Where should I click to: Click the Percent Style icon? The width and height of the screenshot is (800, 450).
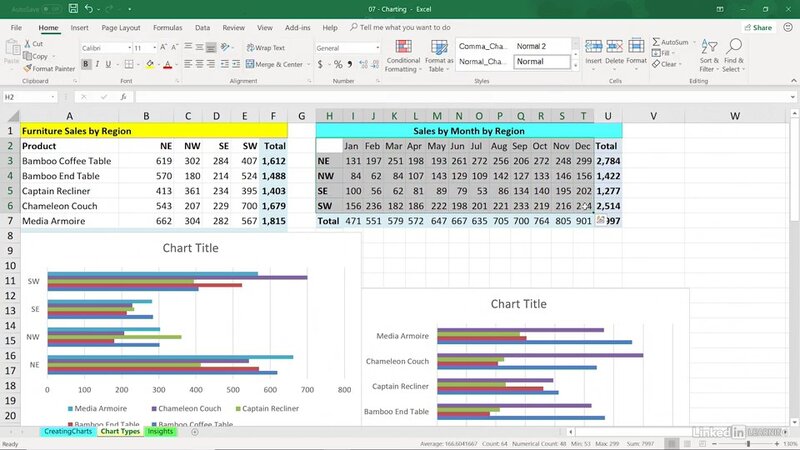[x=337, y=64]
